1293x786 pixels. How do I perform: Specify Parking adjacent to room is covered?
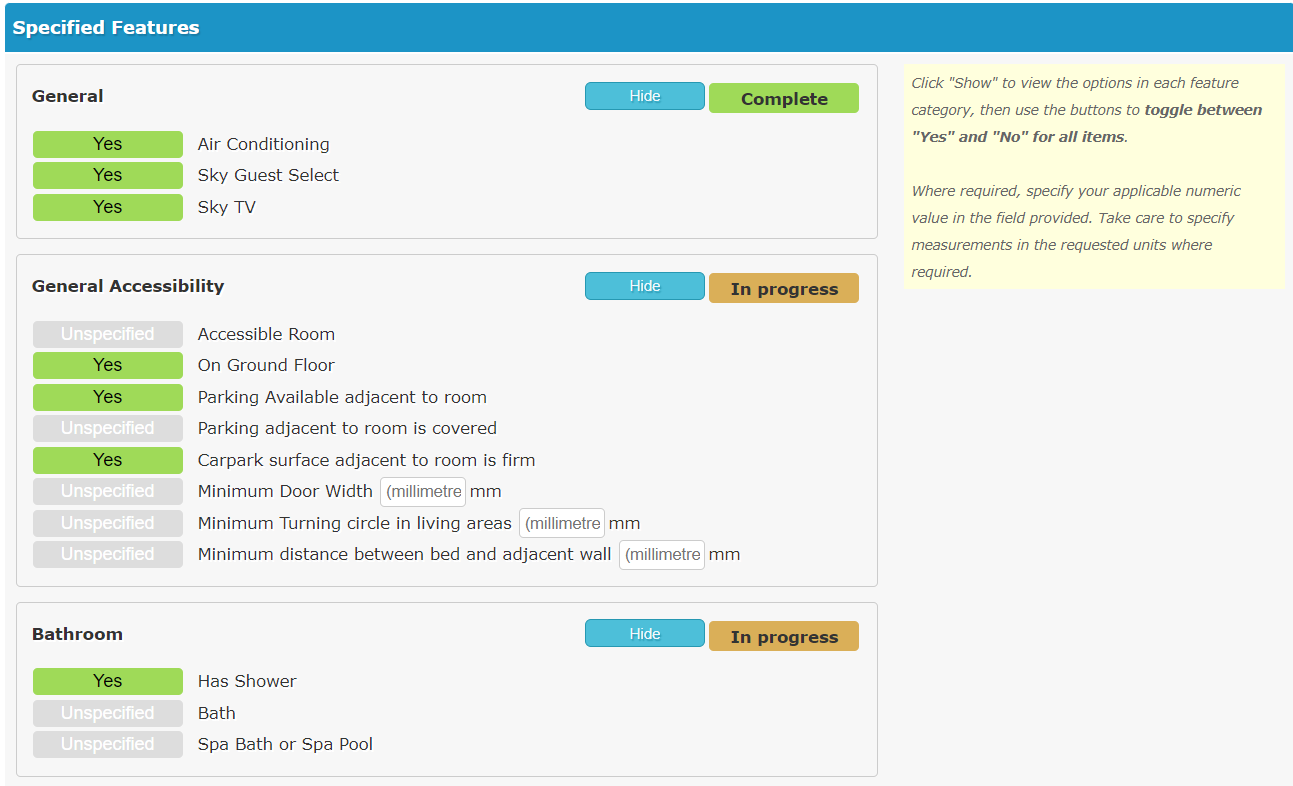(x=107, y=428)
